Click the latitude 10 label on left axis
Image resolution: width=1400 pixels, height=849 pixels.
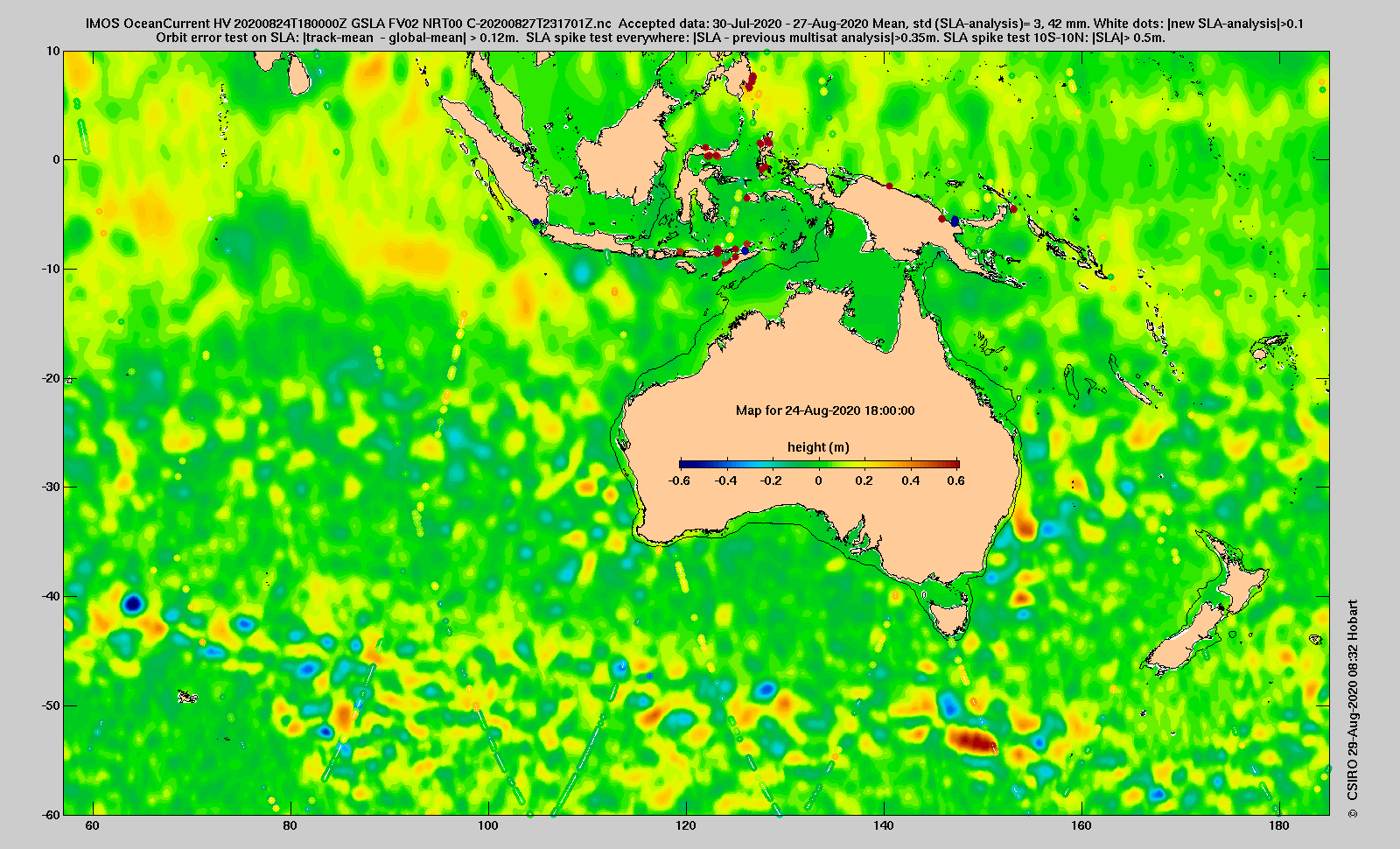54,51
